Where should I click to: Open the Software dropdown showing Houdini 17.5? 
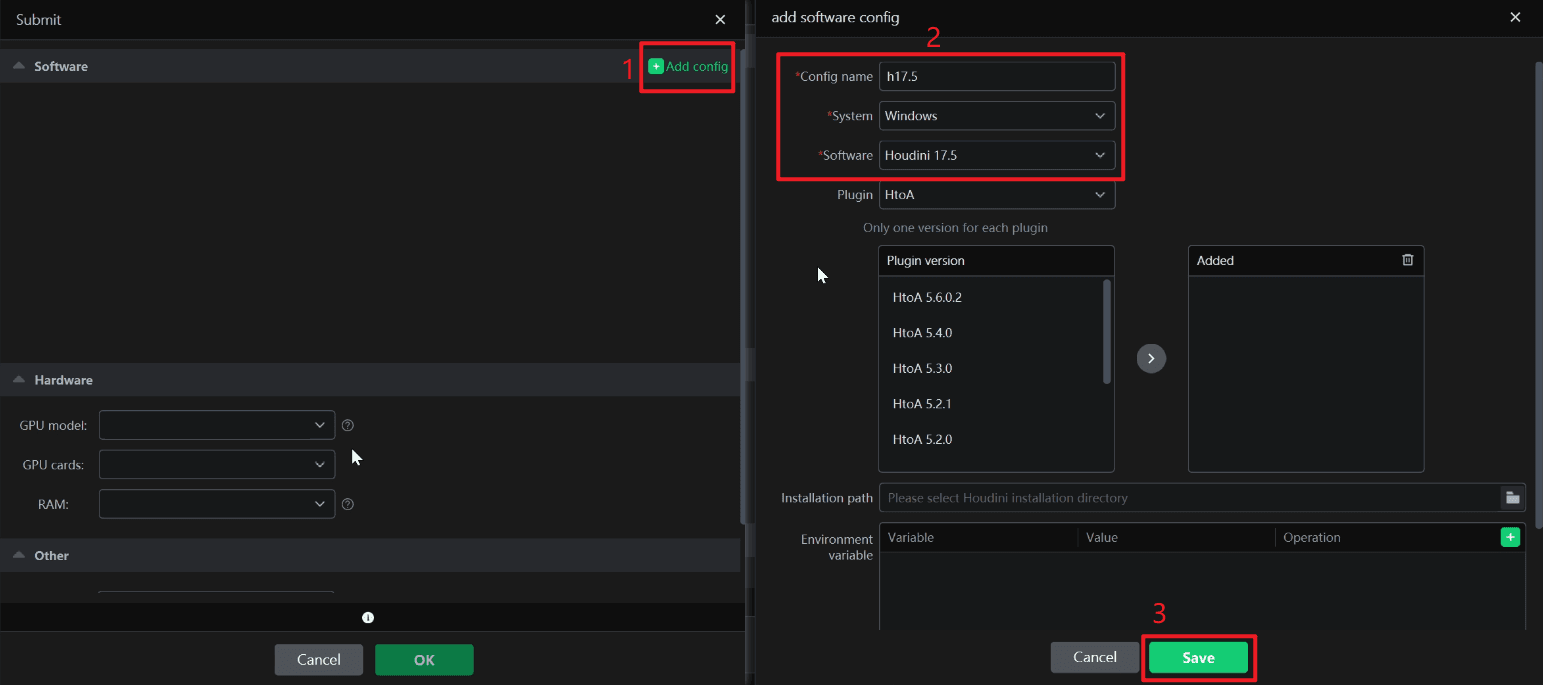(996, 155)
